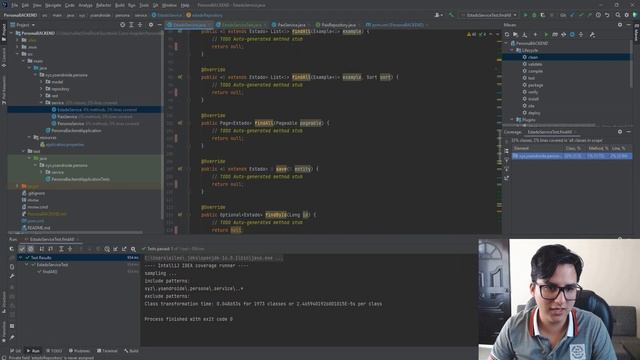
Task: Open Problems tool window tab
Action: pyautogui.click(x=79, y=351)
